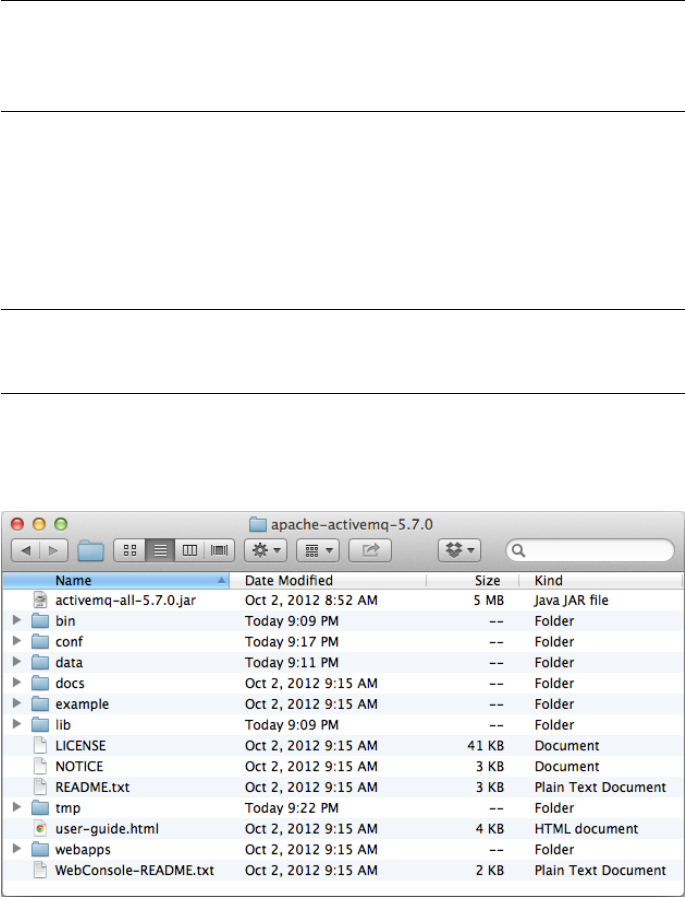Click the NOTICE file name
The image size is (685, 897).
click(79, 766)
